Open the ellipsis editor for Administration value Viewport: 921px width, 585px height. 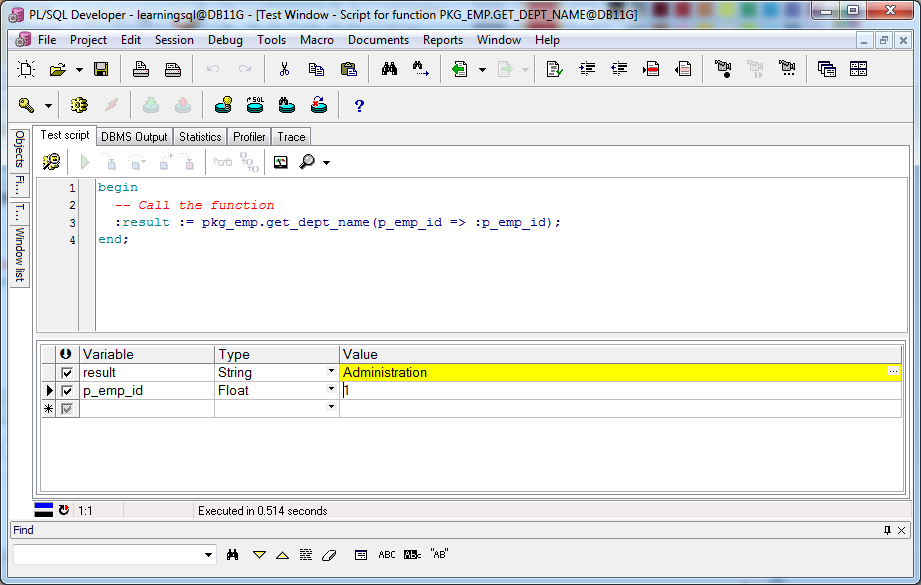tap(893, 371)
